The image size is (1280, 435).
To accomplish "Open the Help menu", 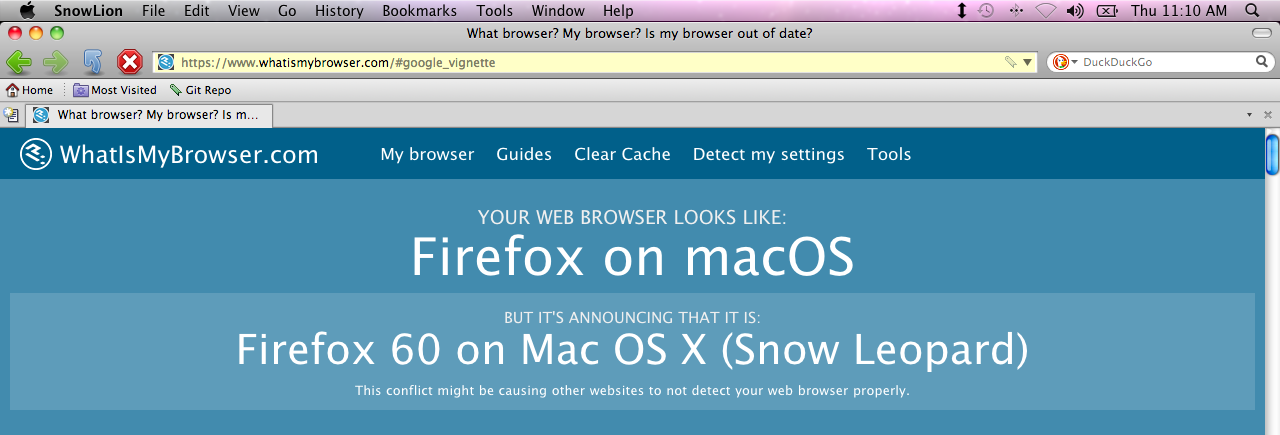I will click(x=618, y=11).
